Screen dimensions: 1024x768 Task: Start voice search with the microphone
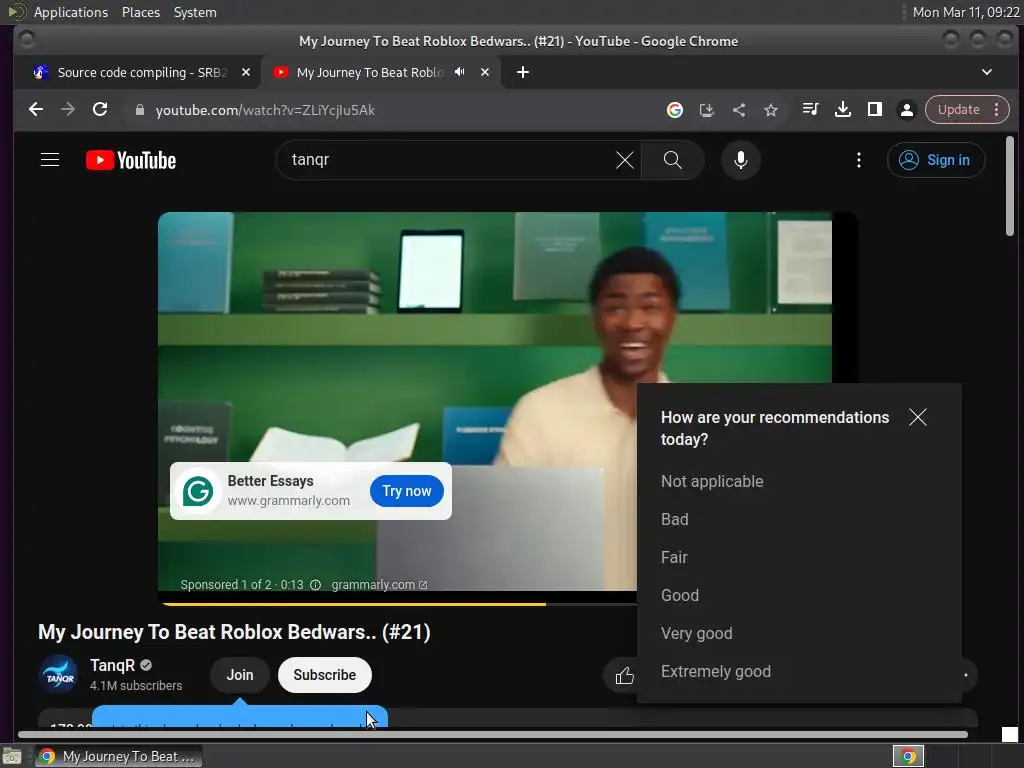[x=741, y=160]
